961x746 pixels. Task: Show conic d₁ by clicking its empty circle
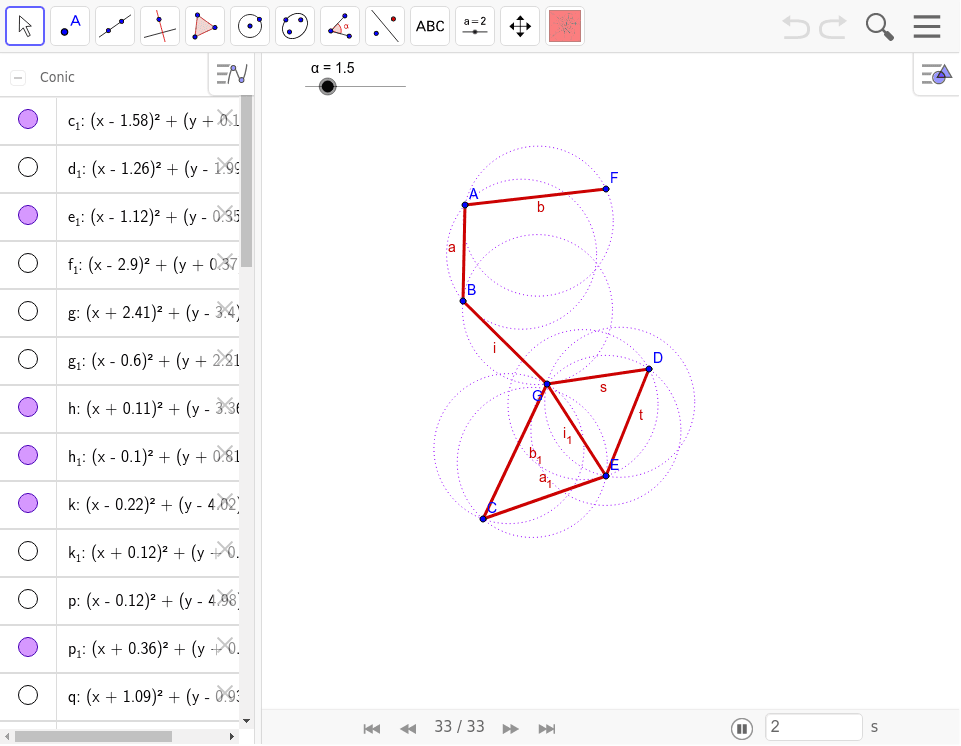[x=27, y=168]
